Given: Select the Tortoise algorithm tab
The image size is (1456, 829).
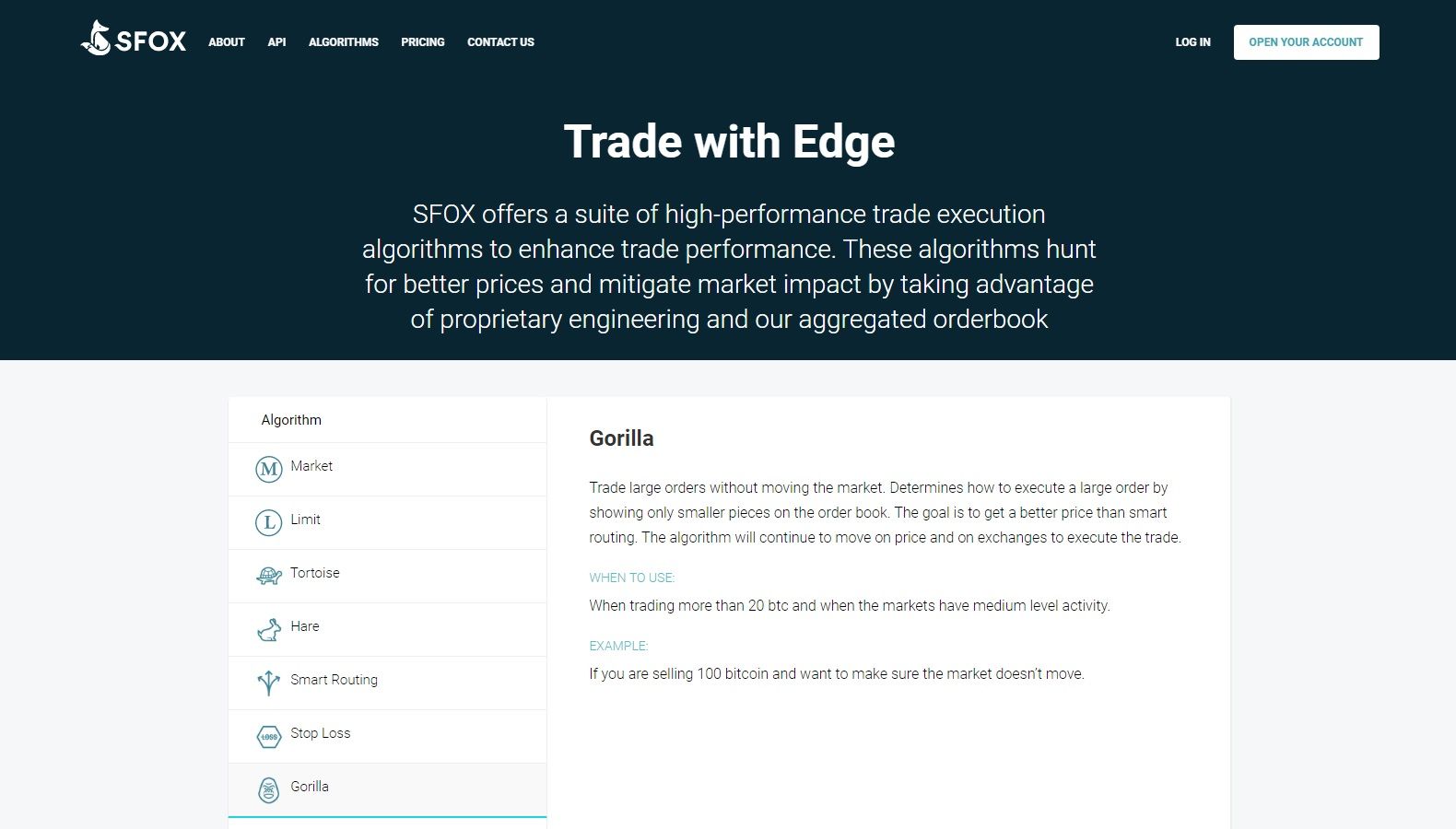Looking at the screenshot, I should click(387, 576).
